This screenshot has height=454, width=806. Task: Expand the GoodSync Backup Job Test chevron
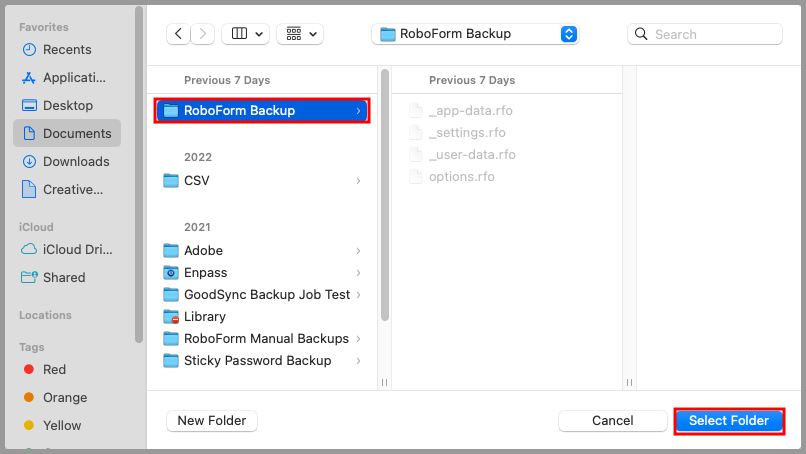pyautogui.click(x=358, y=295)
